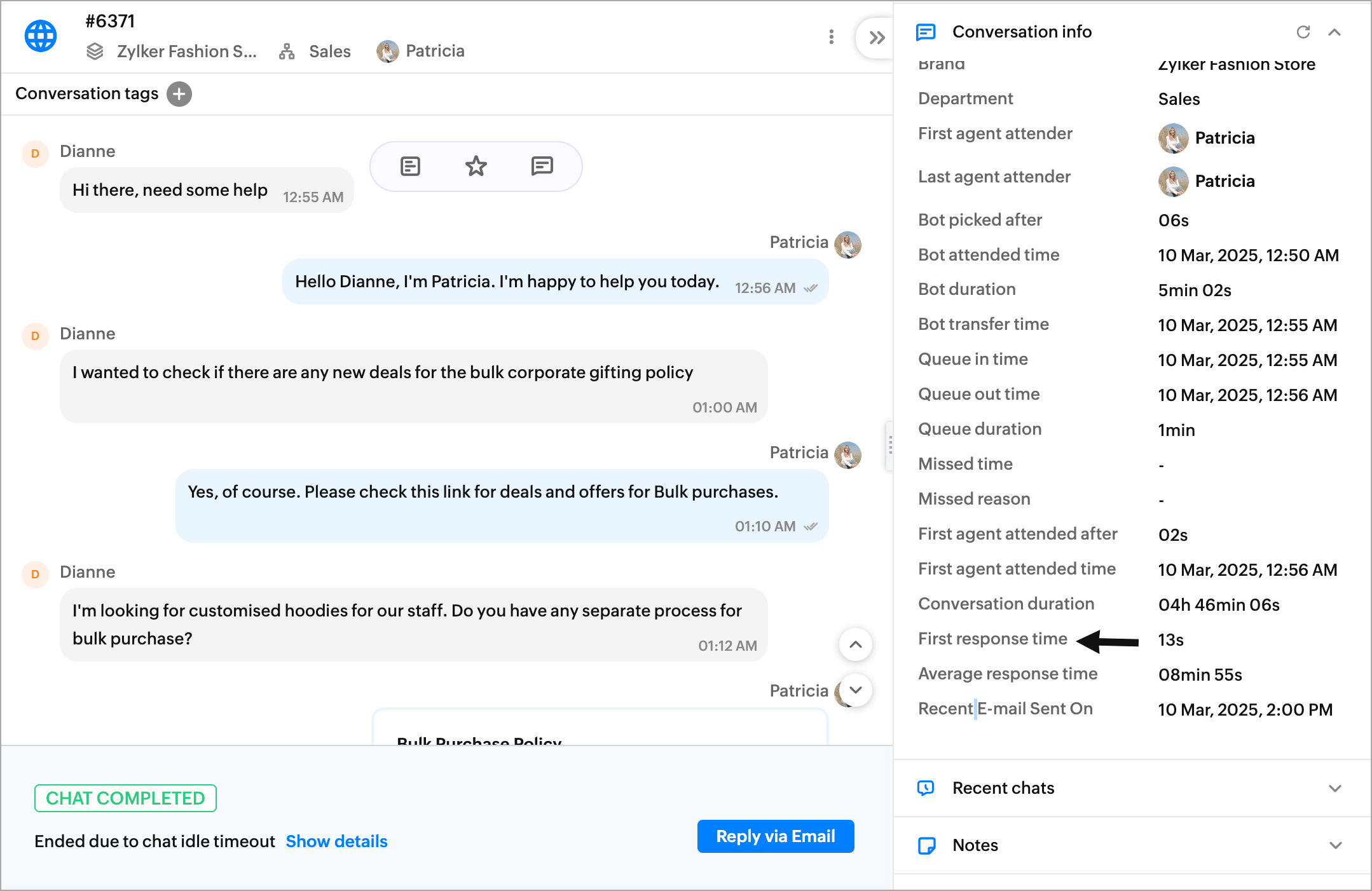Open the Show details link
The width and height of the screenshot is (1372, 891).
click(x=336, y=841)
